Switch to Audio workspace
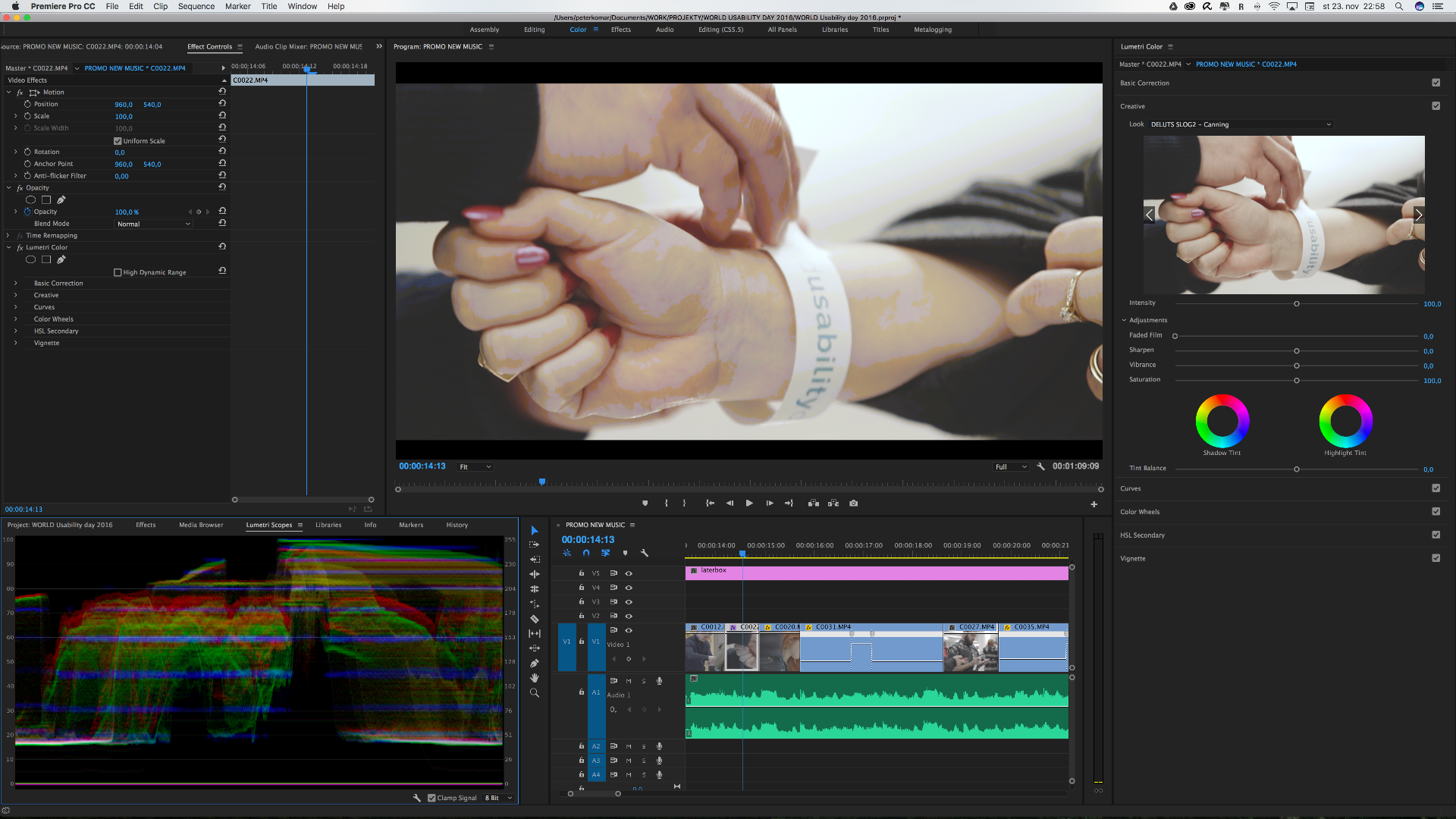Viewport: 1456px width, 819px height. pyautogui.click(x=664, y=30)
